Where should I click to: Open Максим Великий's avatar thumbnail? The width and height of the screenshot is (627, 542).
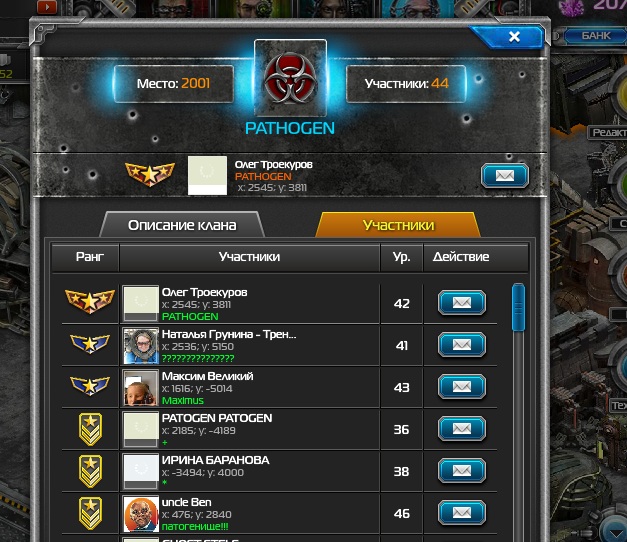(x=140, y=388)
